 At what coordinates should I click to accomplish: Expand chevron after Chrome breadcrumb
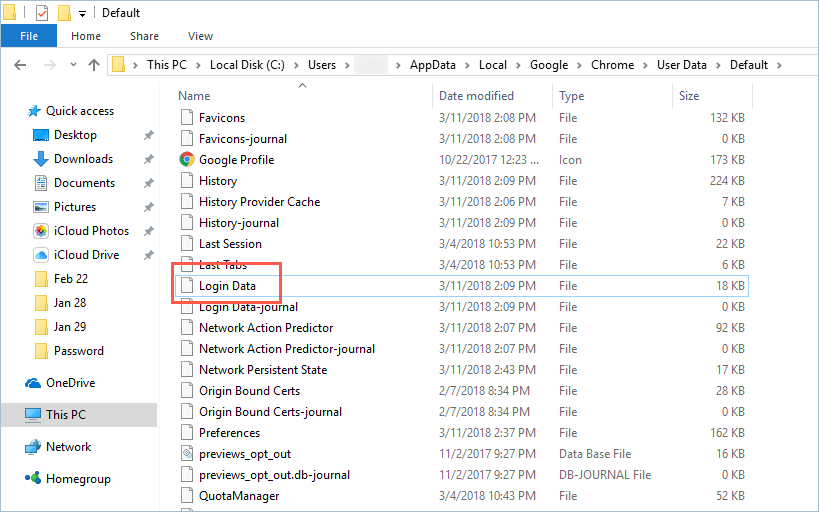tap(645, 65)
